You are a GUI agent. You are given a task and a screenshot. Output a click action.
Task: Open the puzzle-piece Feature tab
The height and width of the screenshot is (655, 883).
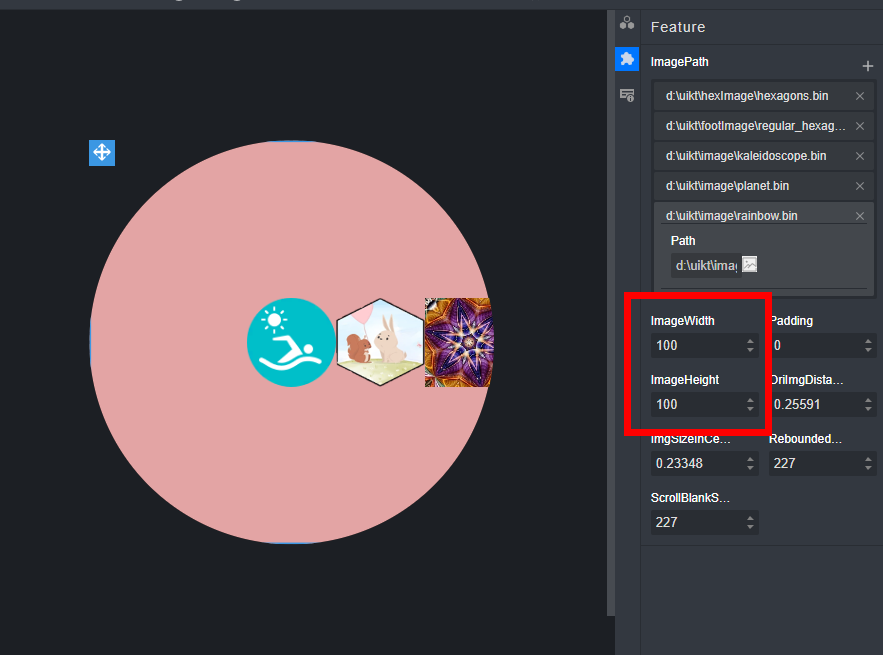coord(627,59)
